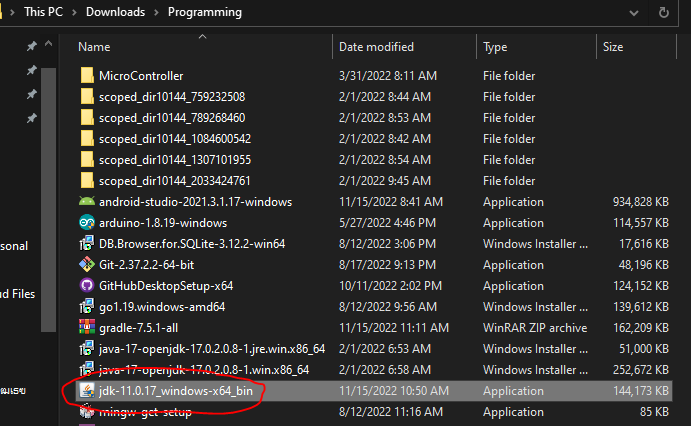Select DB.Browser.for.SQLite-3.12.2-win64 file name
Viewport: 691px width, 426px height.
[192, 244]
